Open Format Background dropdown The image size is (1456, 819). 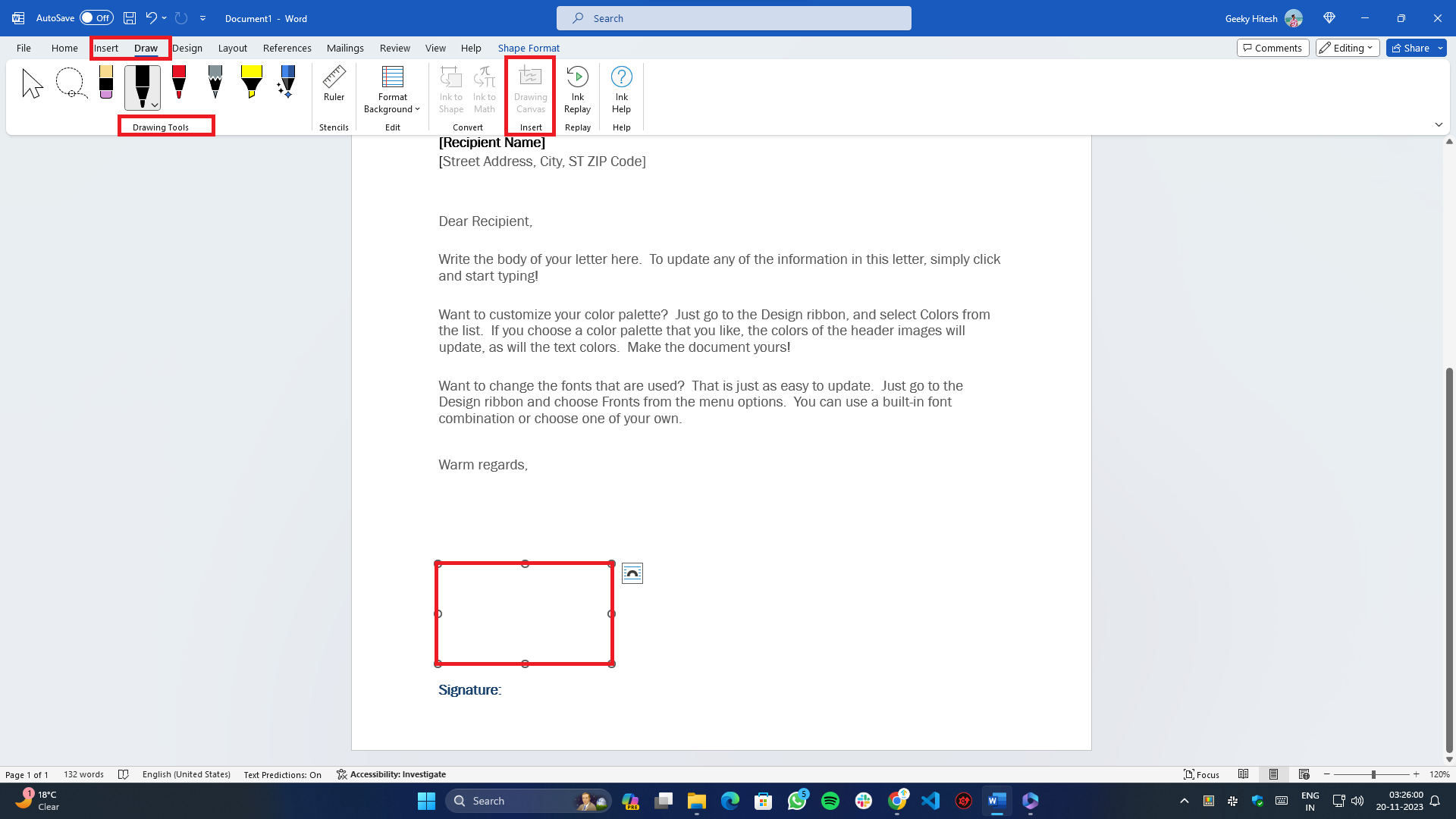(x=392, y=89)
